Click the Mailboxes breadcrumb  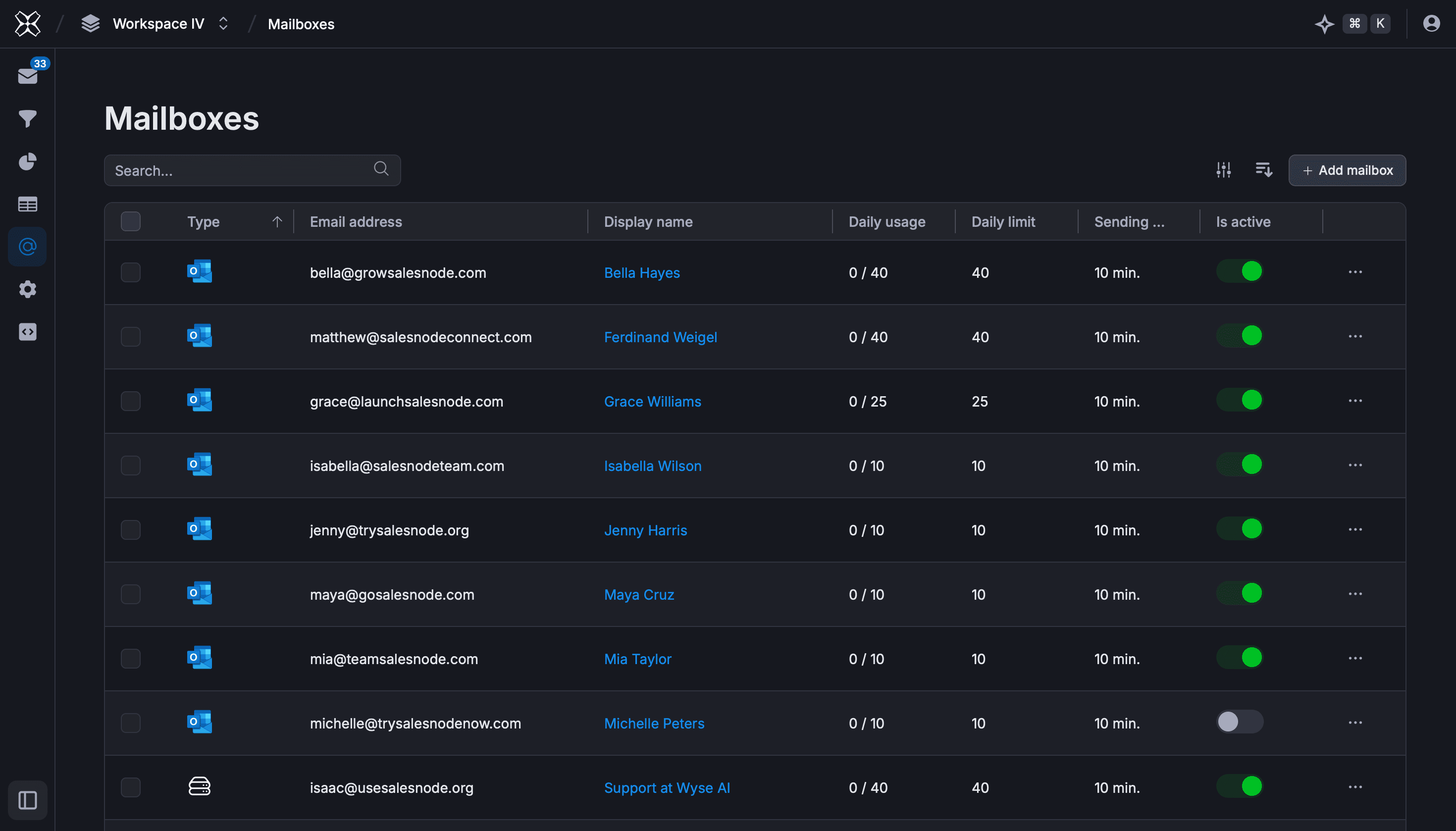point(301,24)
